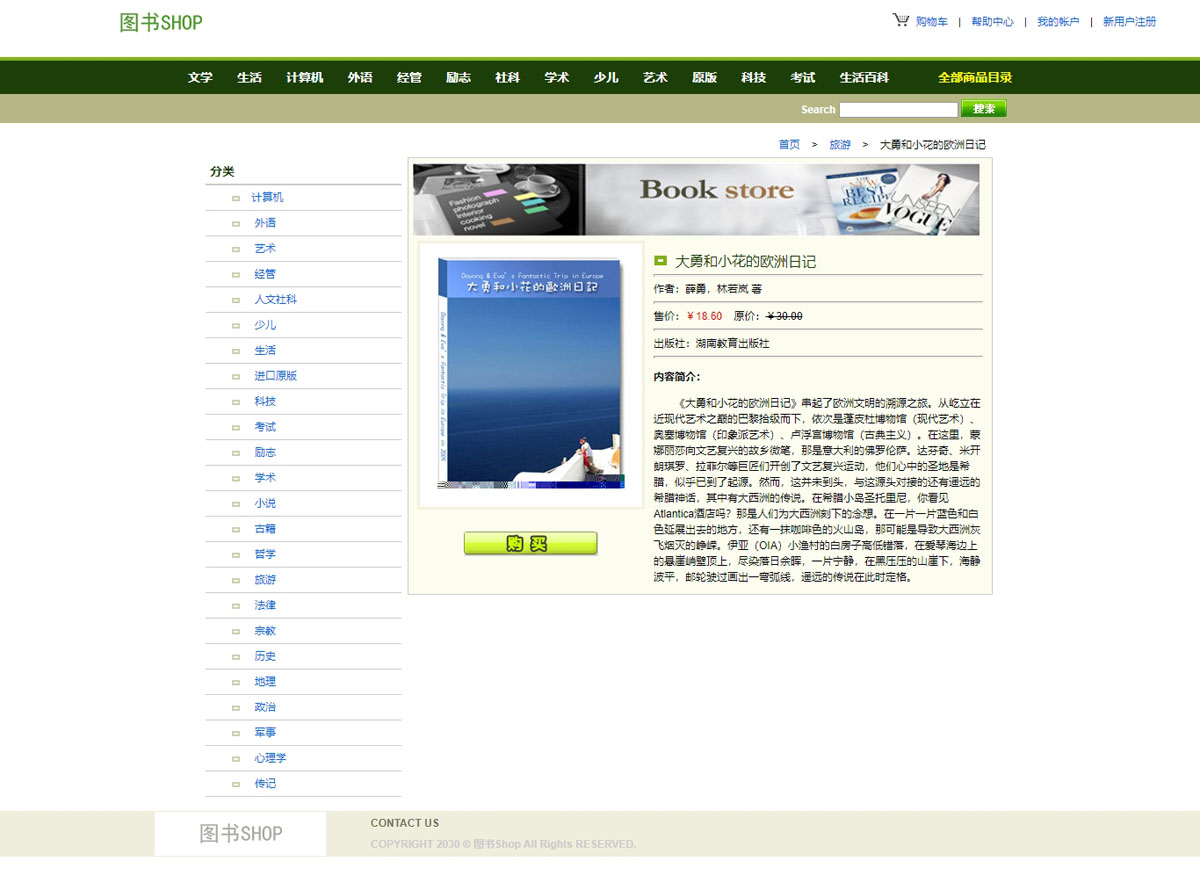Open sidebar category 经管
Viewport: 1200px width, 883px height.
[x=265, y=274]
